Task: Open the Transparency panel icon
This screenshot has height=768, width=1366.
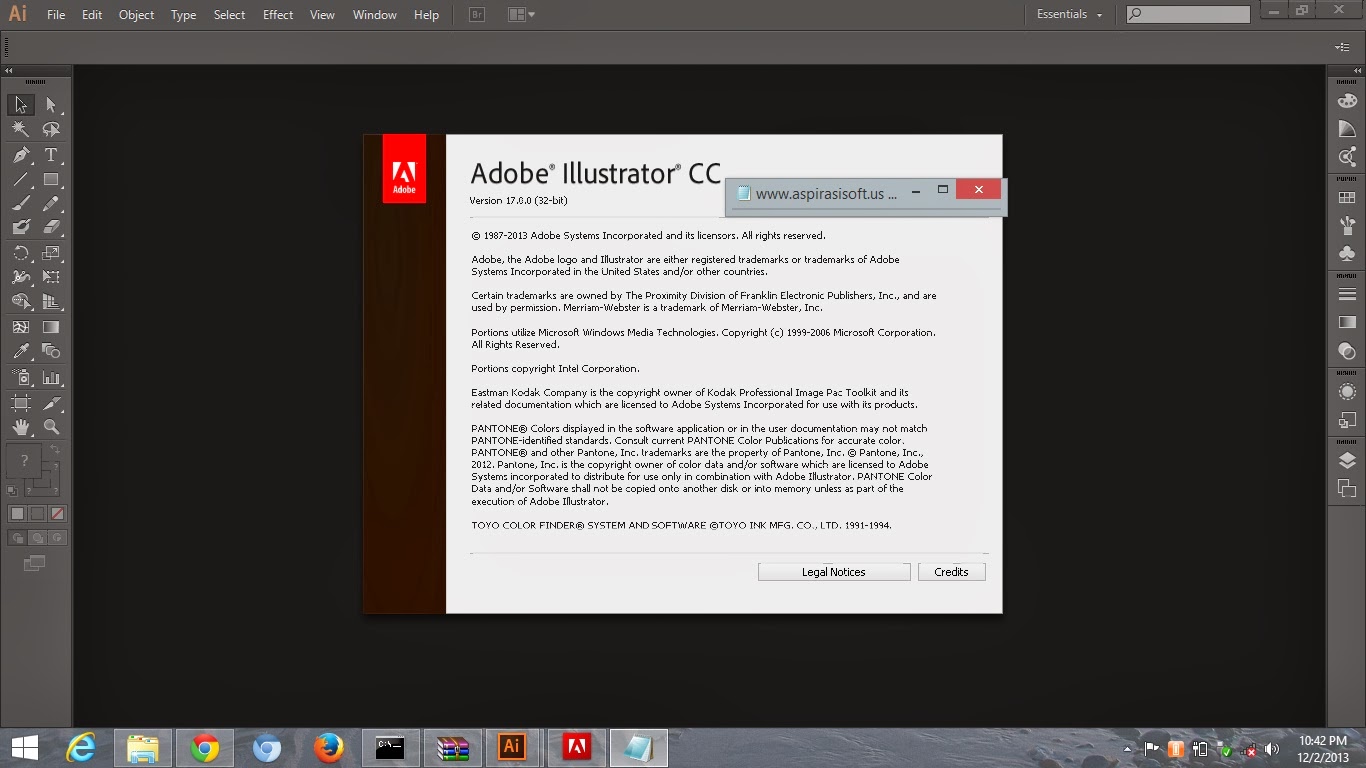Action: pos(1347,351)
